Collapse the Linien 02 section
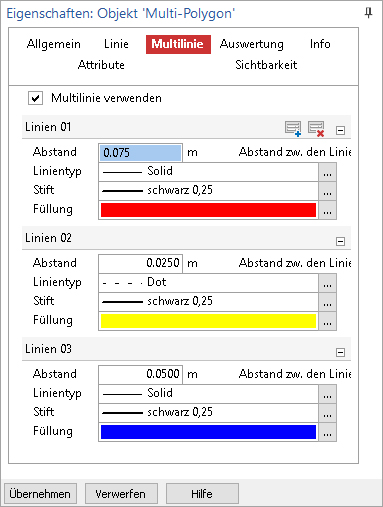This screenshot has width=383, height=507. (x=340, y=241)
